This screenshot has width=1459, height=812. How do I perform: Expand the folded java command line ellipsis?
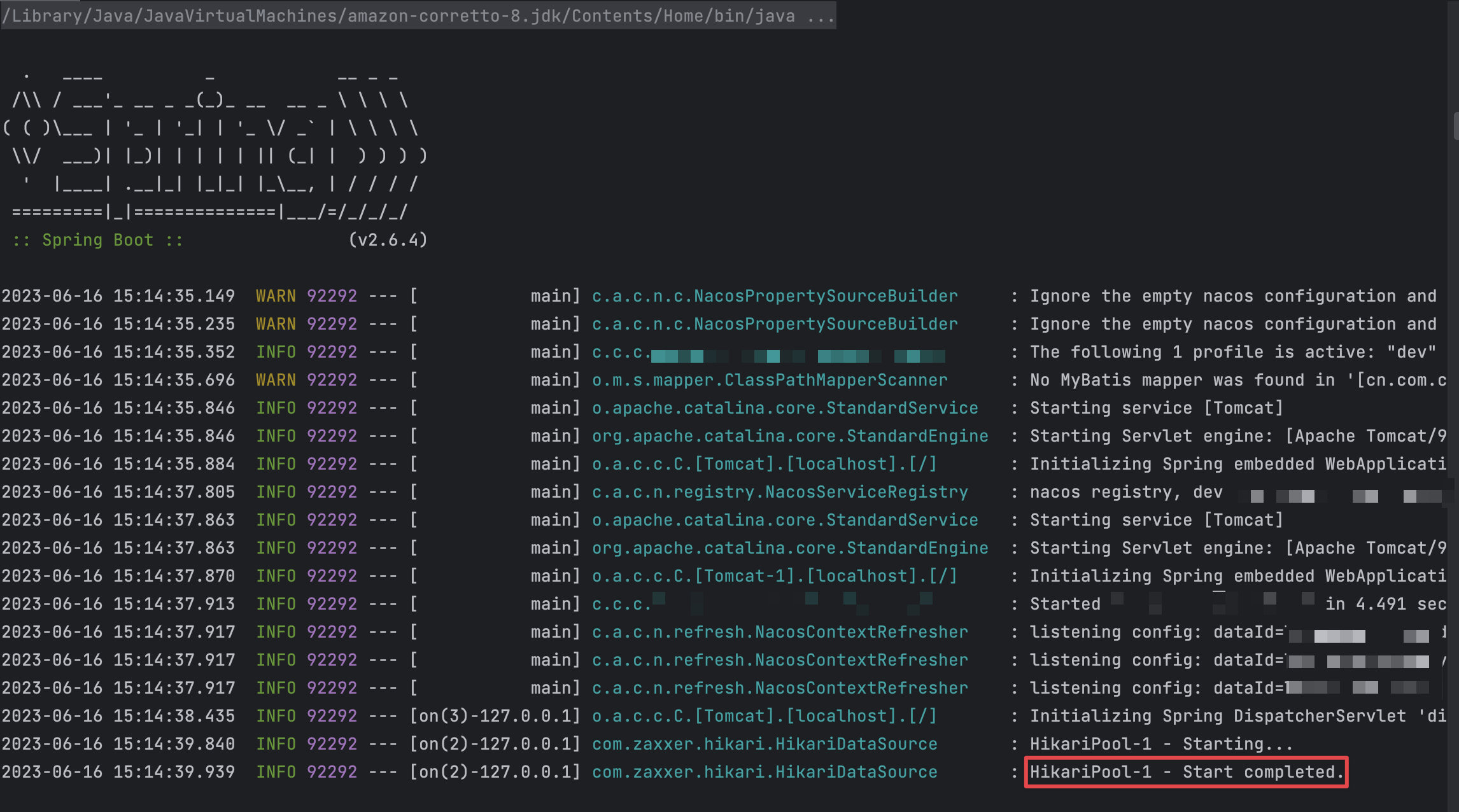coord(821,15)
